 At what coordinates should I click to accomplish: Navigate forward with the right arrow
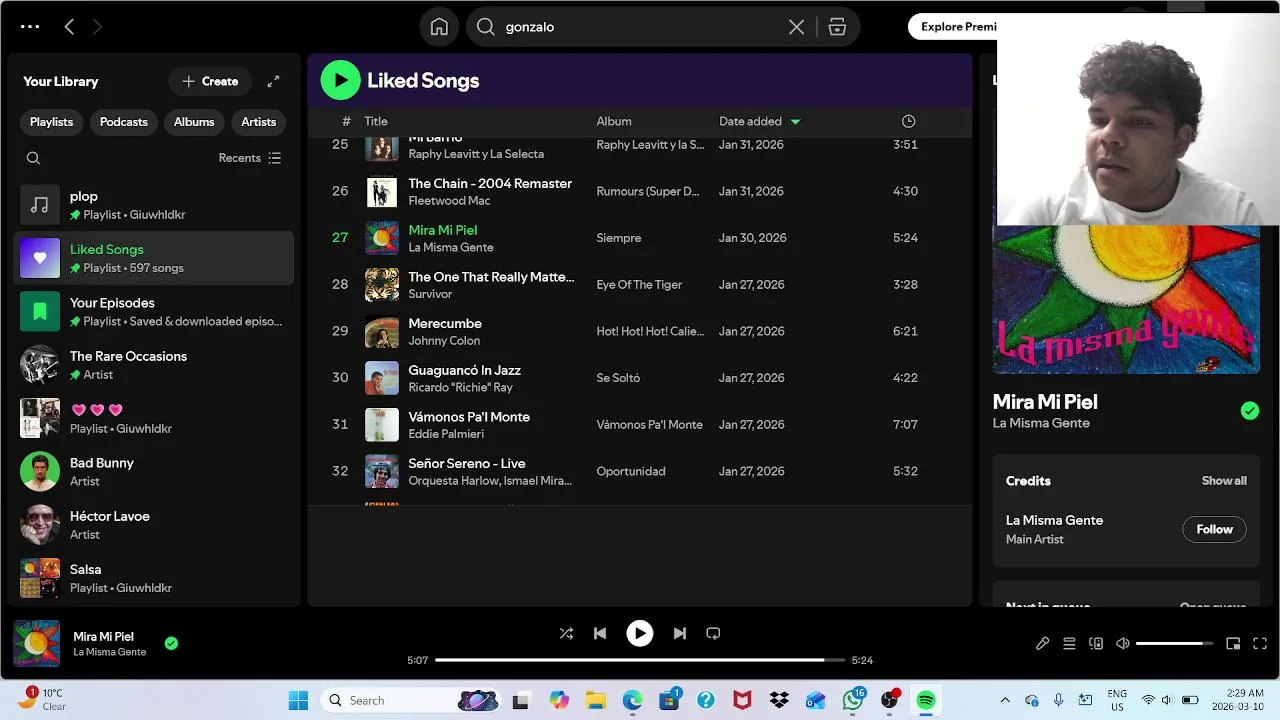97,27
